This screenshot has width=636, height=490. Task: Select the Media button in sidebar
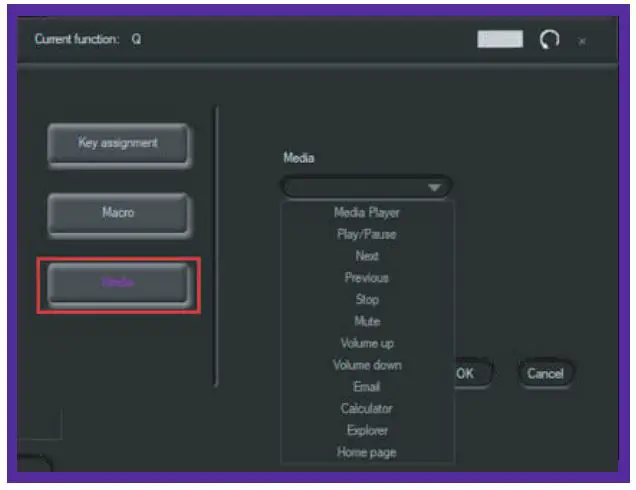pos(118,284)
